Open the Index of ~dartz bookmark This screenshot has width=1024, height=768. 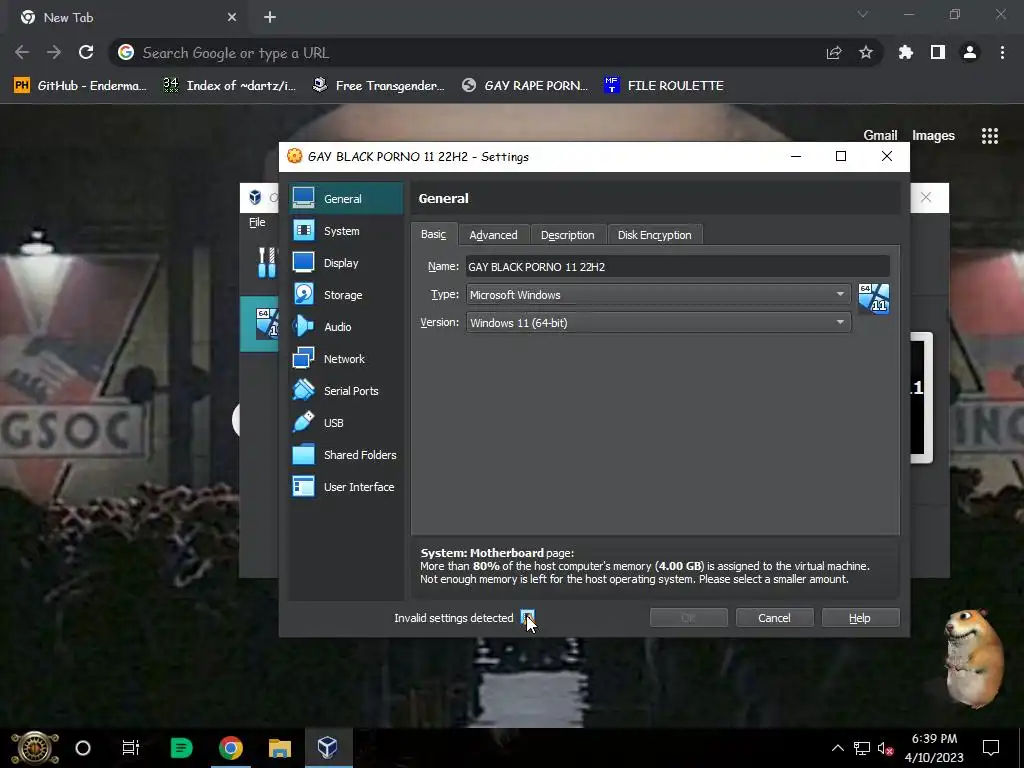pyautogui.click(x=229, y=86)
